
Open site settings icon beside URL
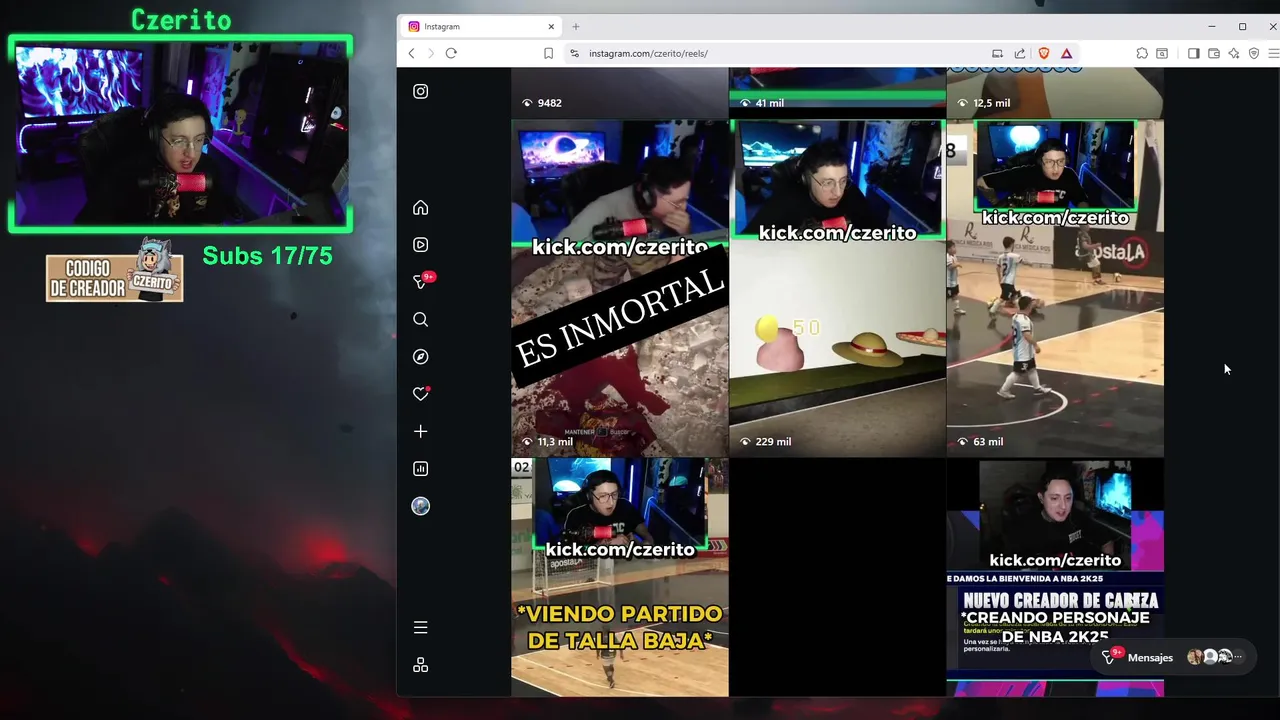(574, 53)
